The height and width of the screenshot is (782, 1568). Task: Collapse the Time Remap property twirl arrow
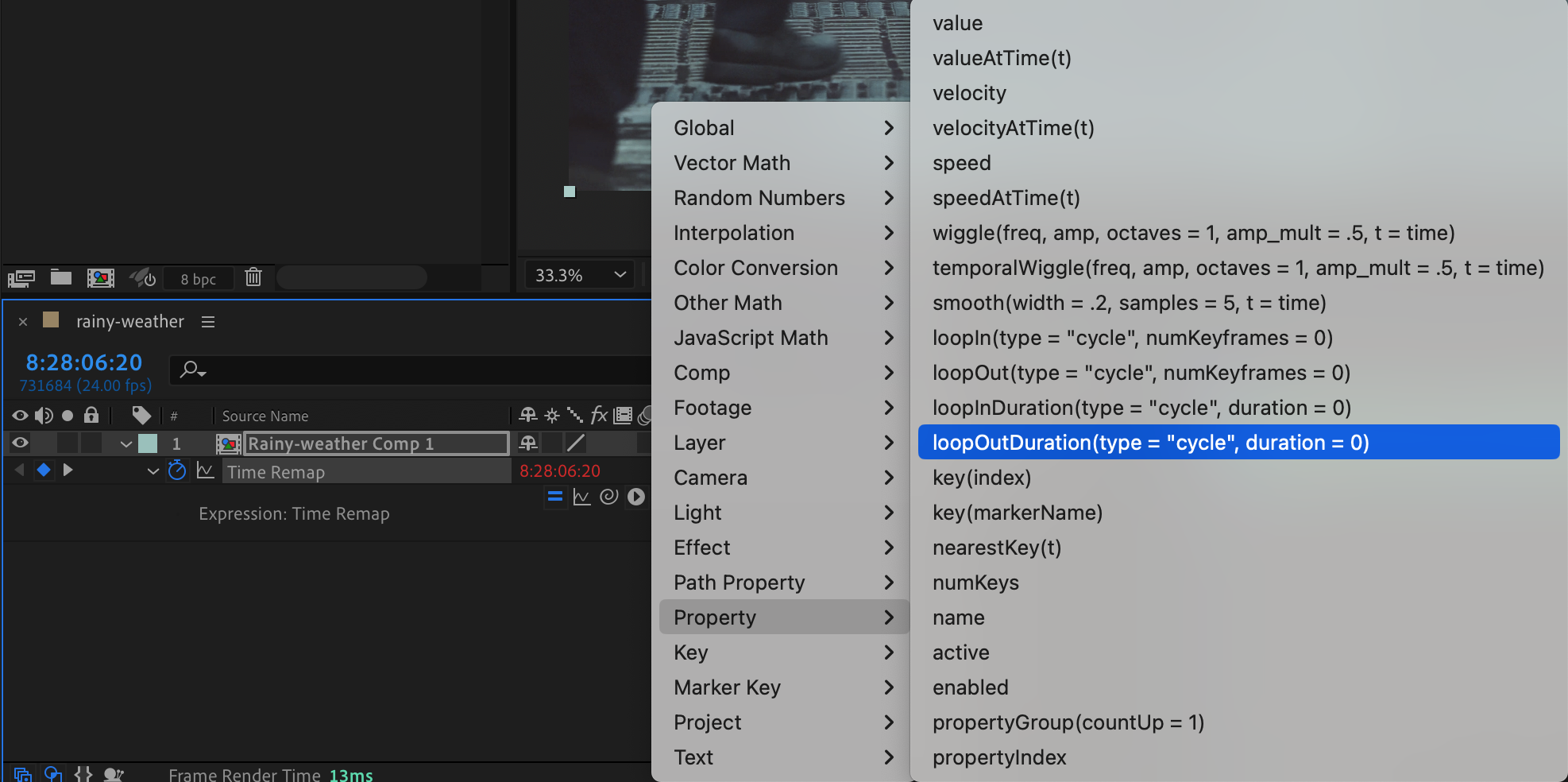point(153,471)
